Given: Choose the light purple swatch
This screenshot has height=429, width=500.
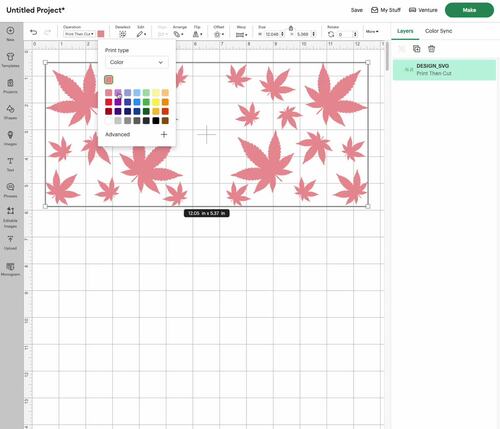Looking at the screenshot, I should pyautogui.click(x=118, y=93).
